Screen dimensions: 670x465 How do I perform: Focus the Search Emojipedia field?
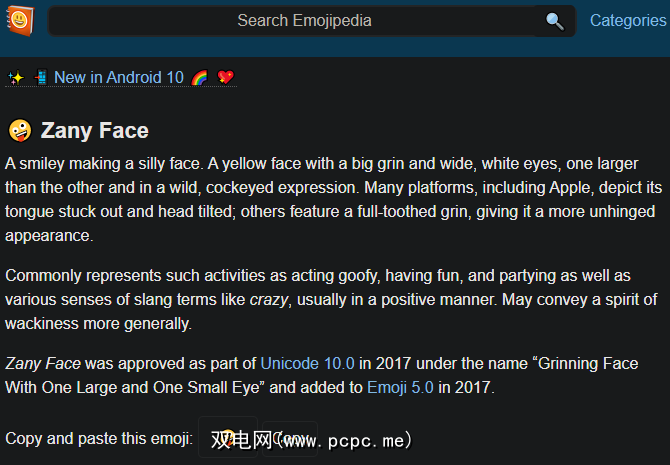coord(305,20)
